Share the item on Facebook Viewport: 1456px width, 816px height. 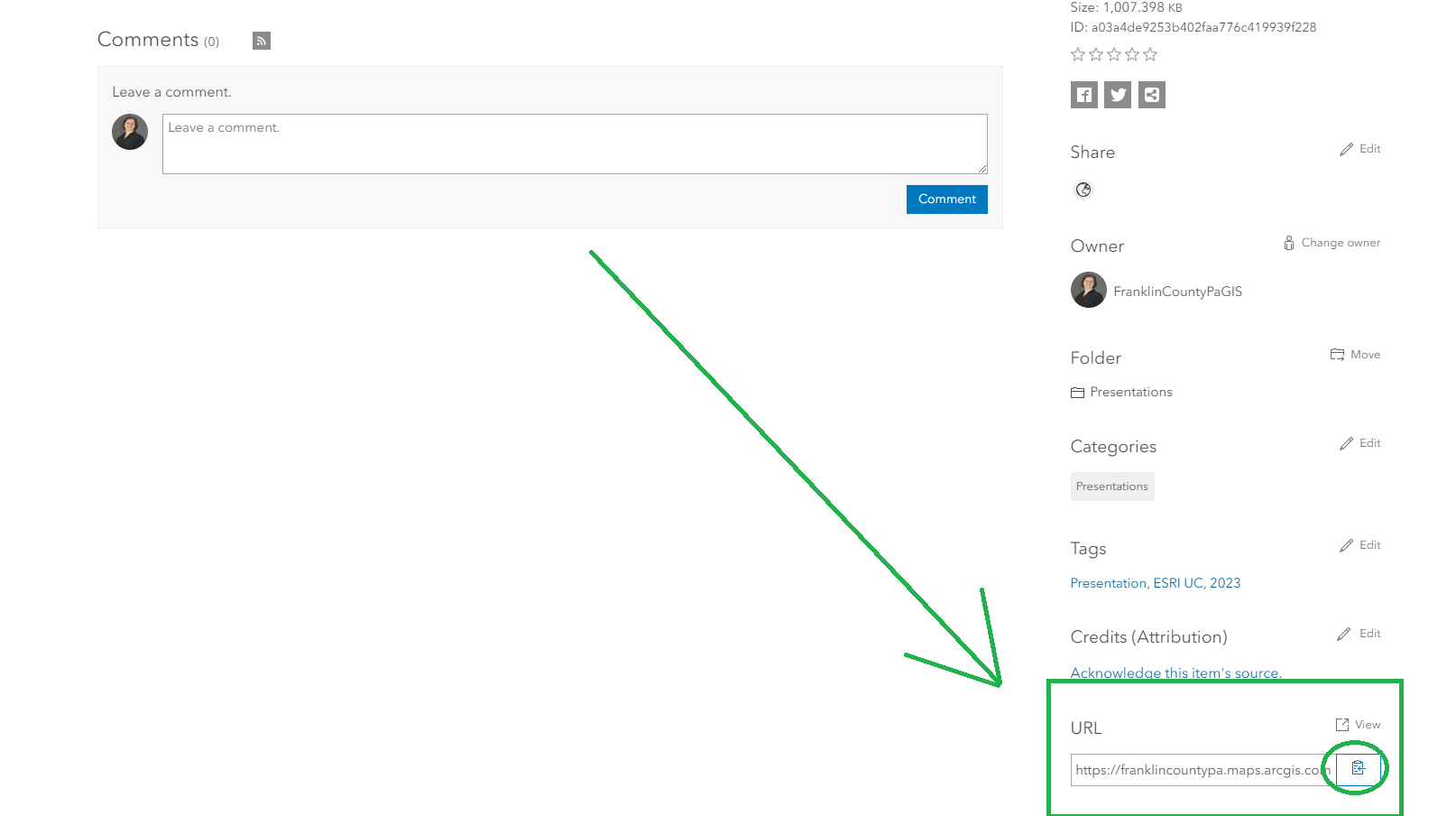coord(1083,94)
